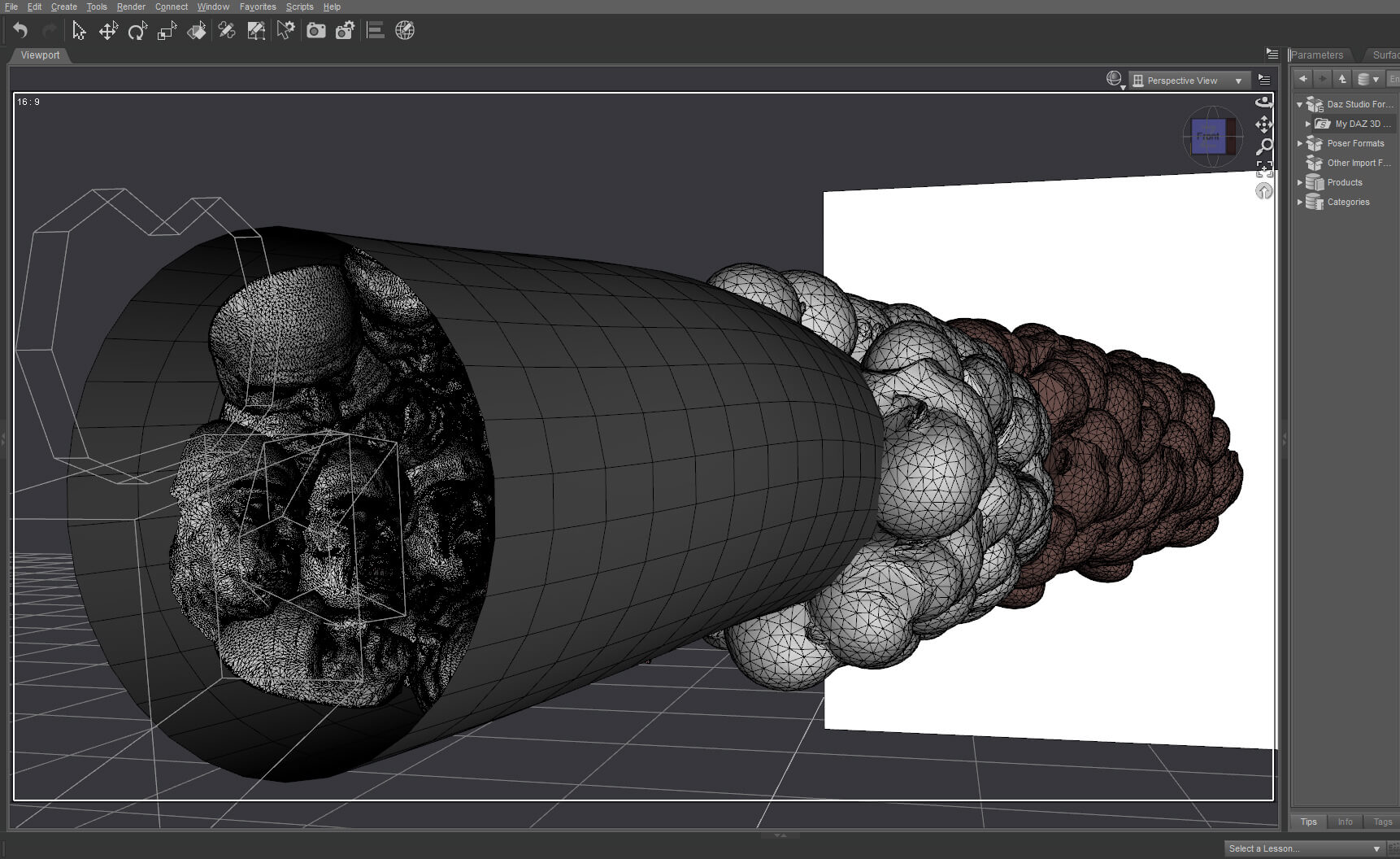Image resolution: width=1400 pixels, height=859 pixels.
Task: Open the Create menu
Action: (x=64, y=7)
